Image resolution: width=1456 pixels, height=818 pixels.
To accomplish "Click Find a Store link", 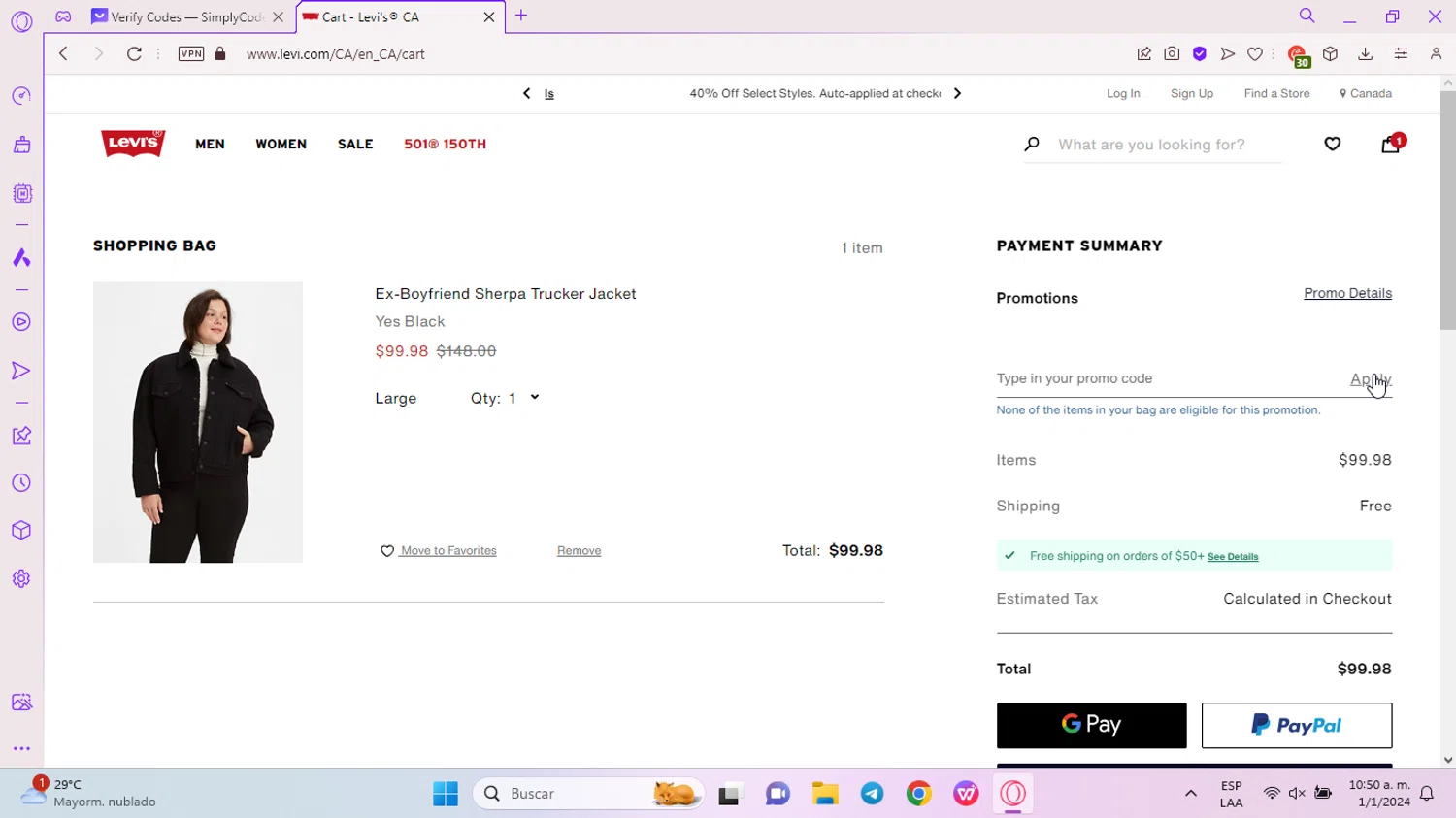I will (1276, 93).
